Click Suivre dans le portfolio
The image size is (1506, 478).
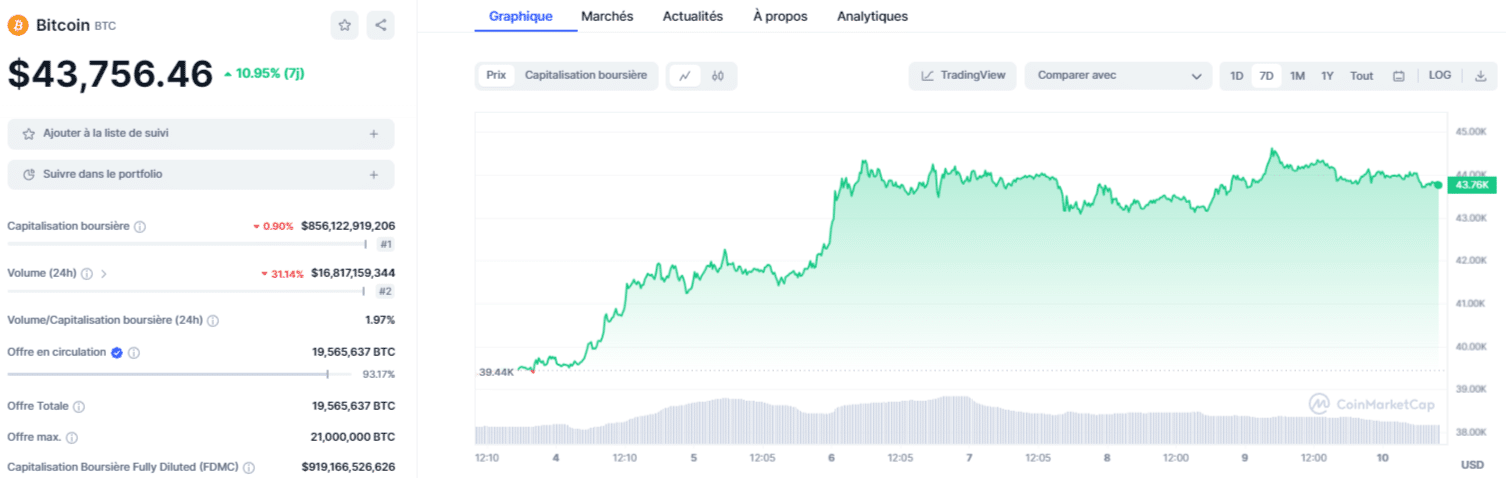coord(201,175)
